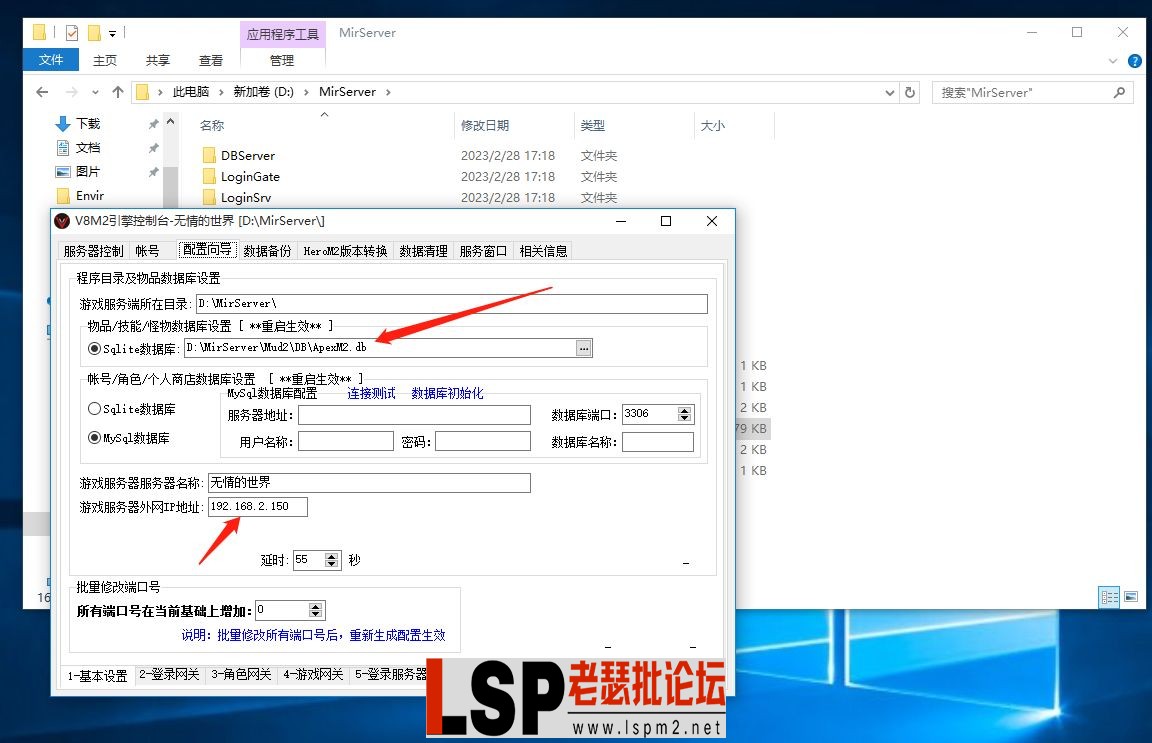Click the browse ... button beside Sqlite数据库 path
The image size is (1152, 743).
pyautogui.click(x=584, y=348)
